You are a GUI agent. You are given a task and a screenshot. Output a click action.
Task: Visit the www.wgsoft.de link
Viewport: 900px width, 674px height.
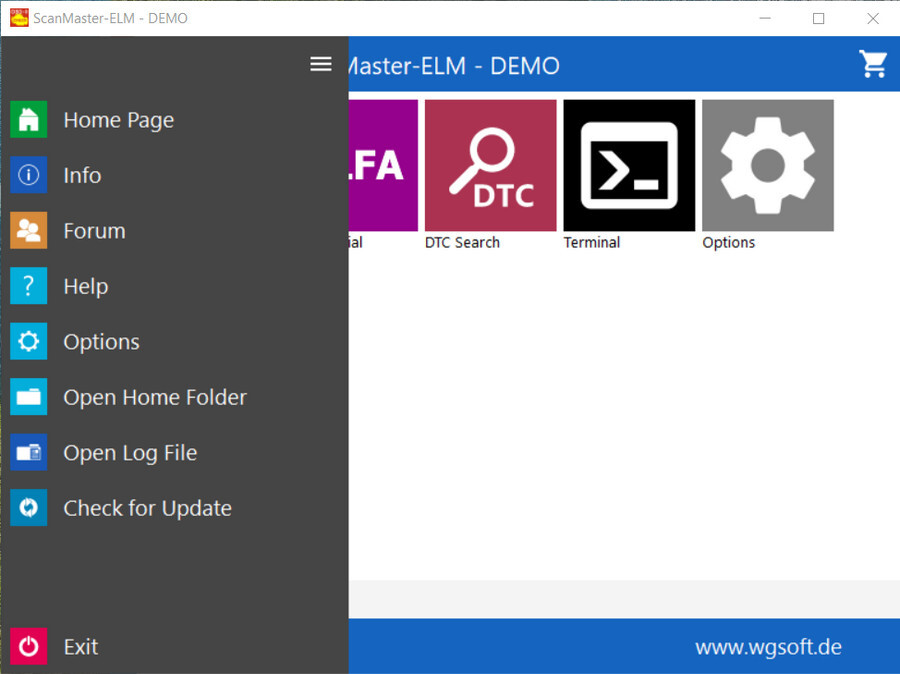pyautogui.click(x=769, y=647)
